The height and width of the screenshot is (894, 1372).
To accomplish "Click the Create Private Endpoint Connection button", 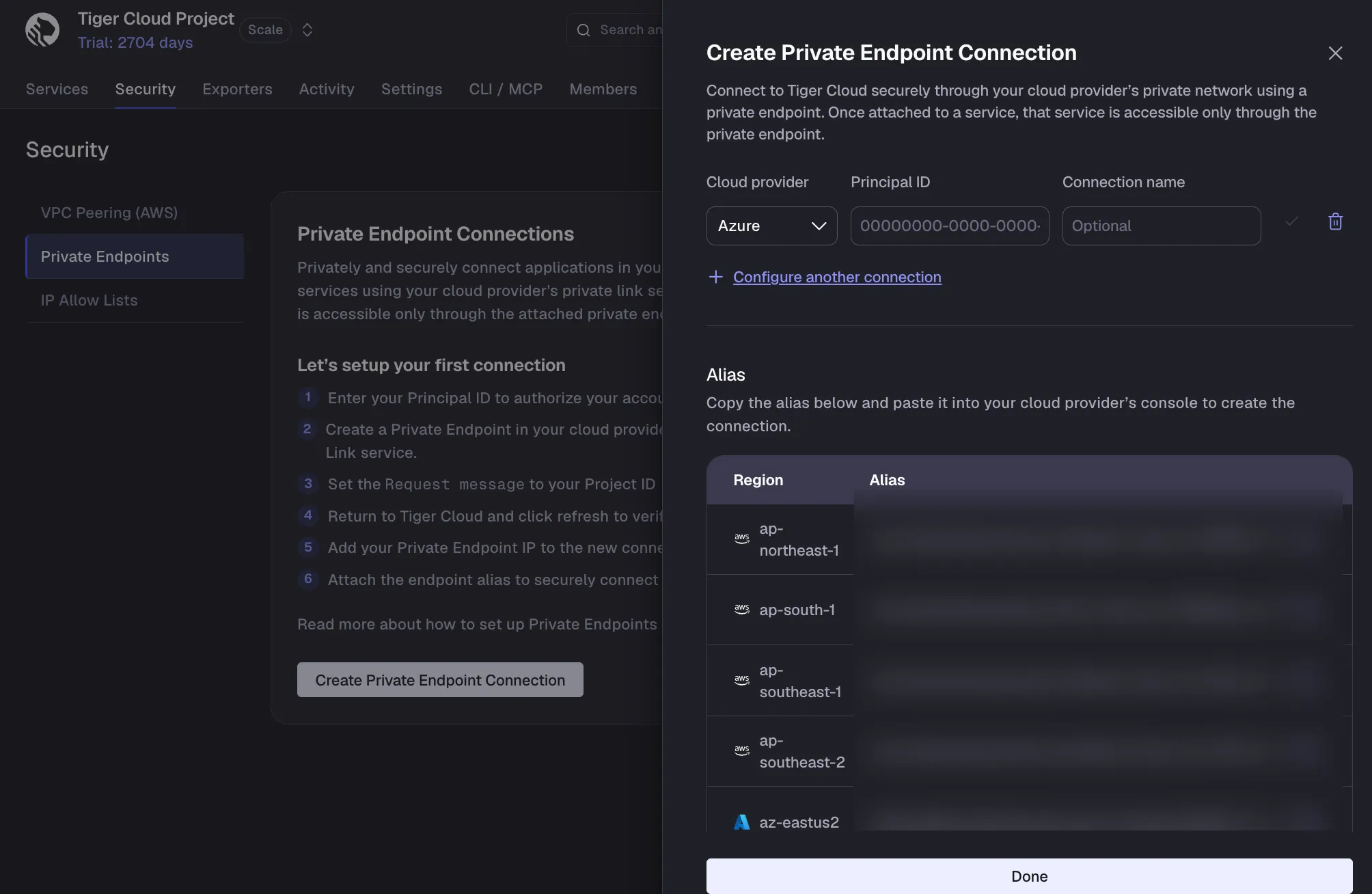I will coord(440,680).
